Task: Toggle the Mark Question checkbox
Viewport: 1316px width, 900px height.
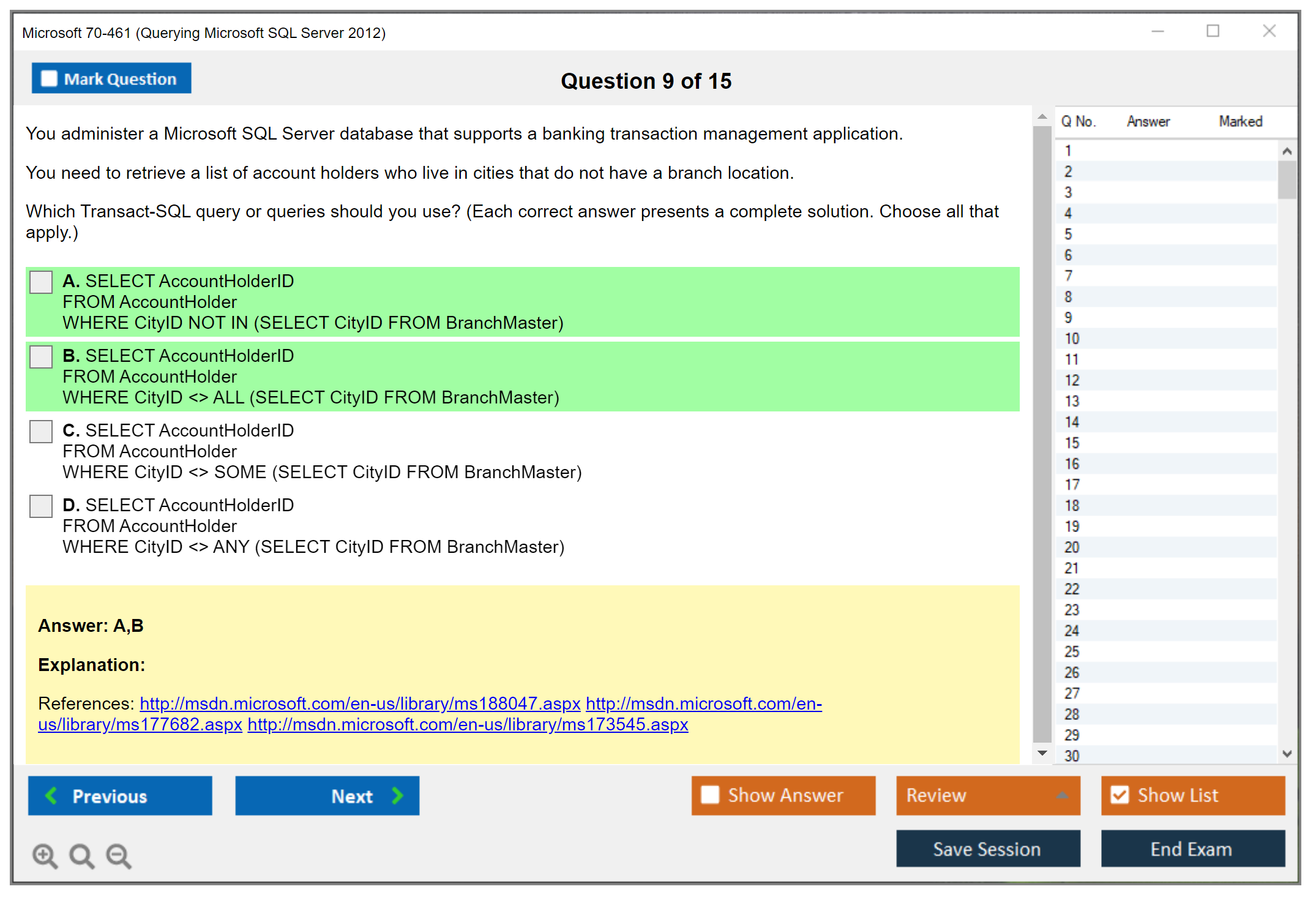Action: (x=49, y=78)
